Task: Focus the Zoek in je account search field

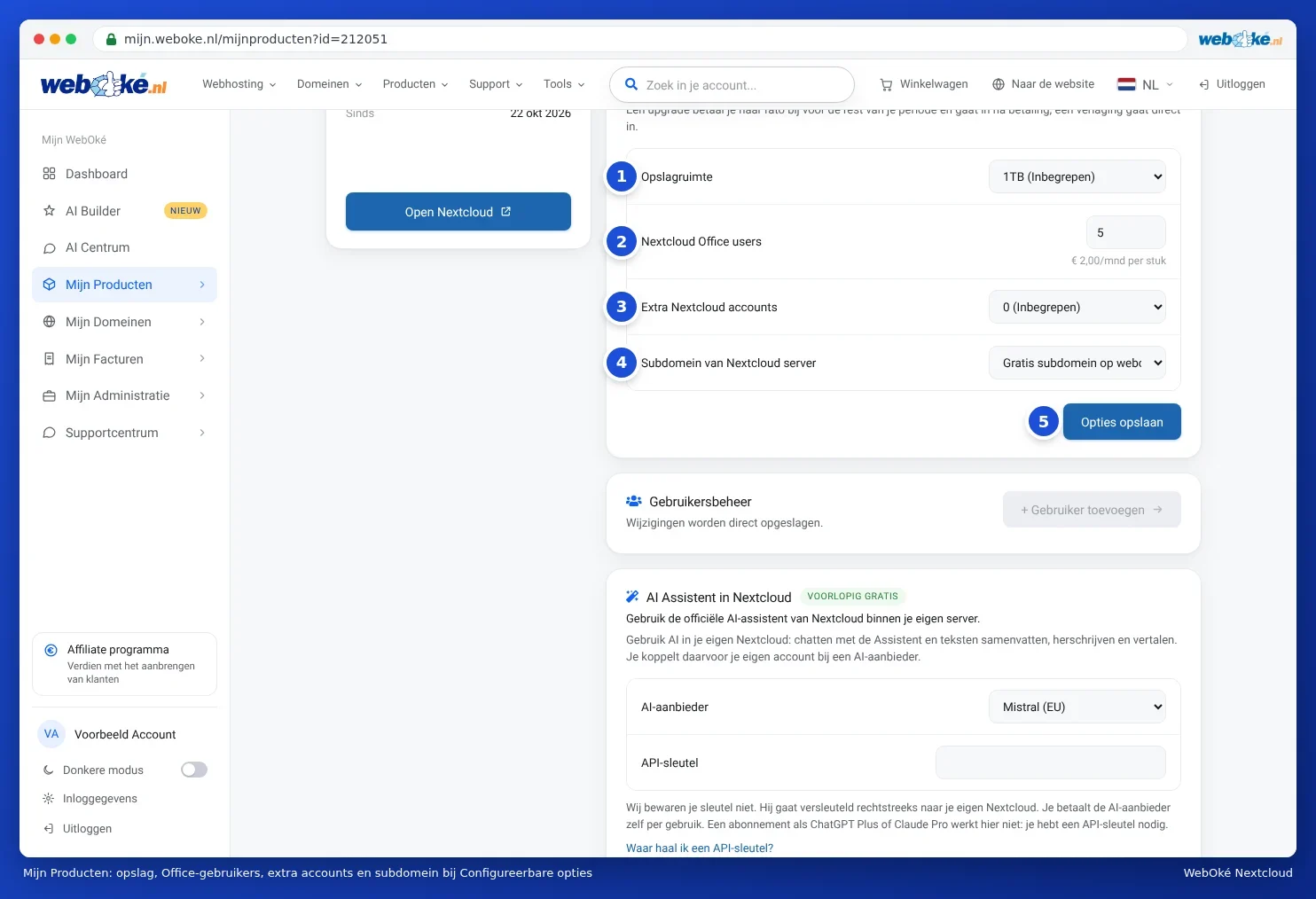Action: (x=732, y=85)
